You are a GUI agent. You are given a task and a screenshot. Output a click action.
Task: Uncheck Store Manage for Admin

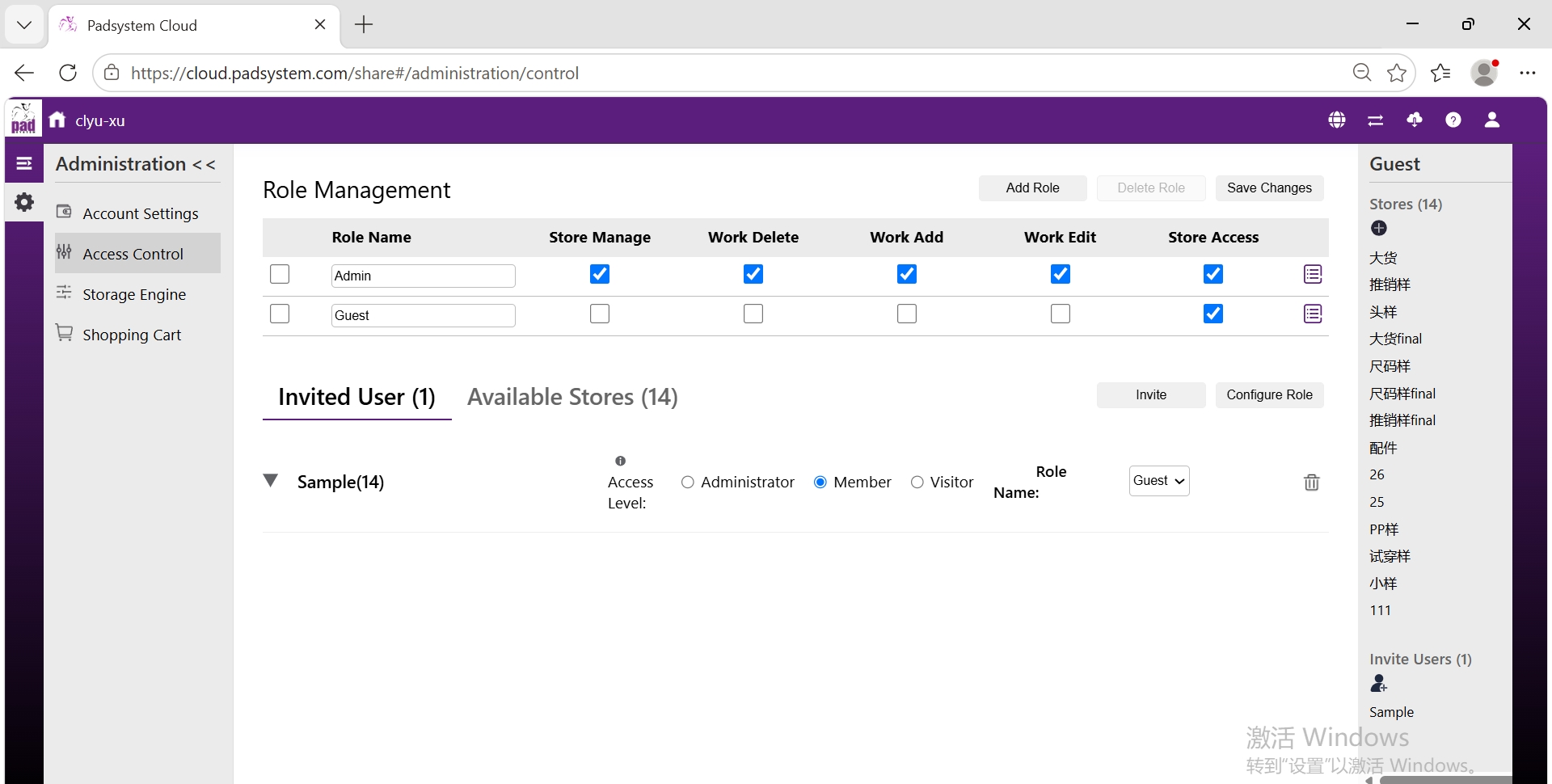600,275
